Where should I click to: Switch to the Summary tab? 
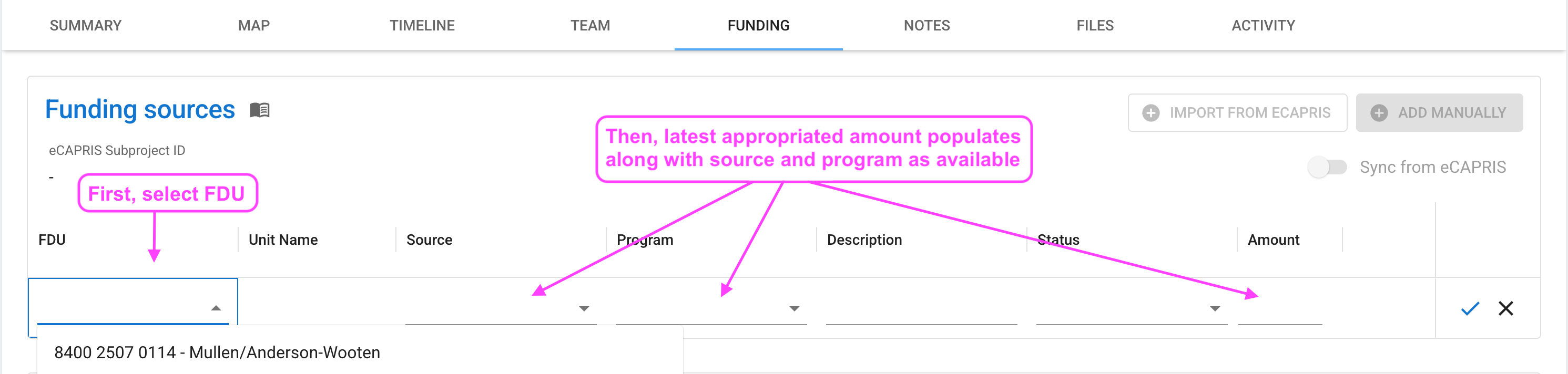pos(86,26)
